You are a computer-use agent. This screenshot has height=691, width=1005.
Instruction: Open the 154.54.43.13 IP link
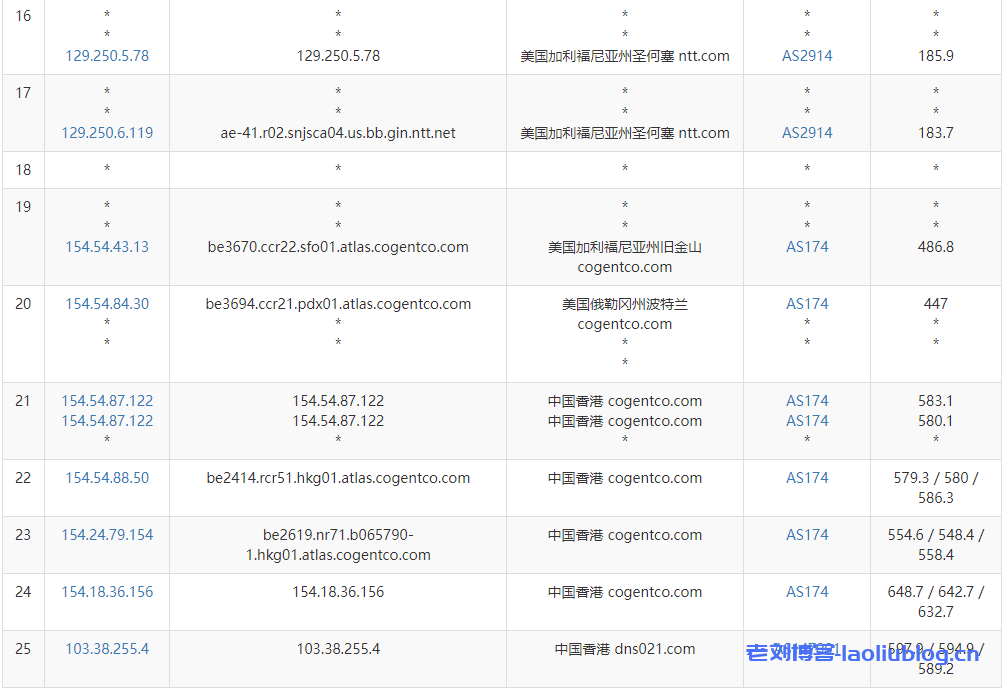[x=107, y=247]
